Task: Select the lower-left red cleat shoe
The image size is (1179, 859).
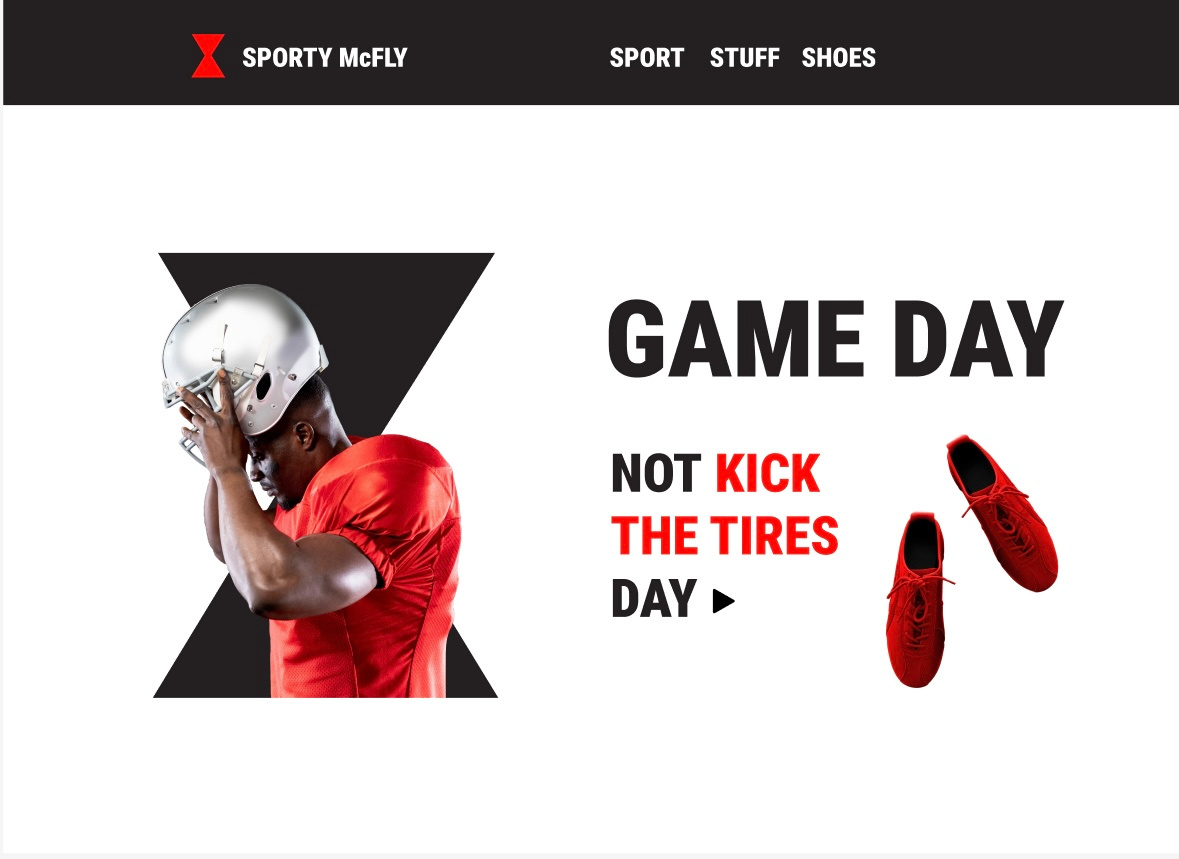Action: point(917,599)
